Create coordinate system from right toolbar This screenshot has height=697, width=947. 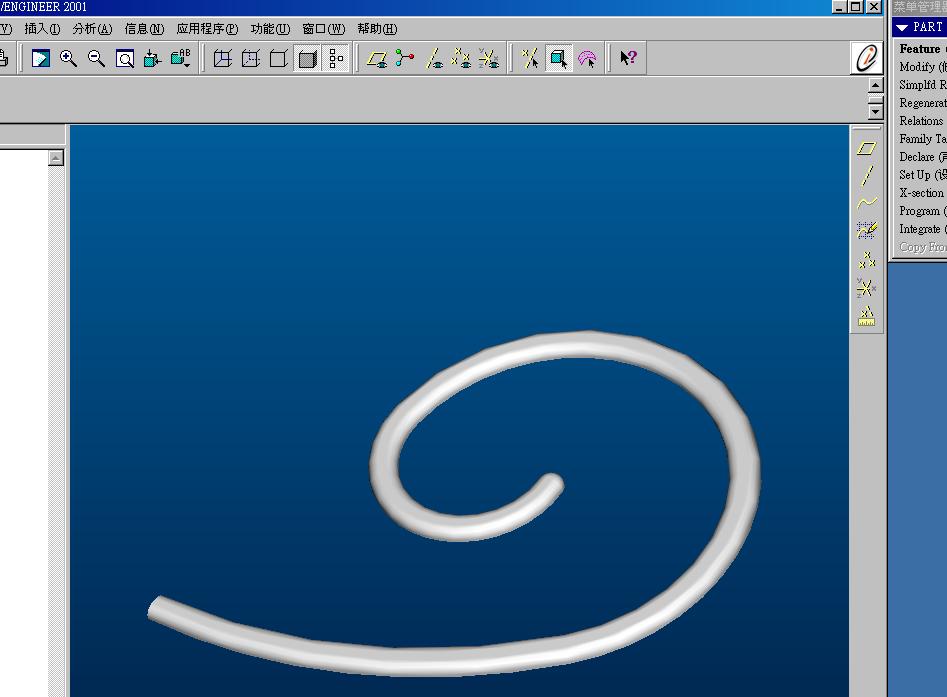click(x=867, y=287)
